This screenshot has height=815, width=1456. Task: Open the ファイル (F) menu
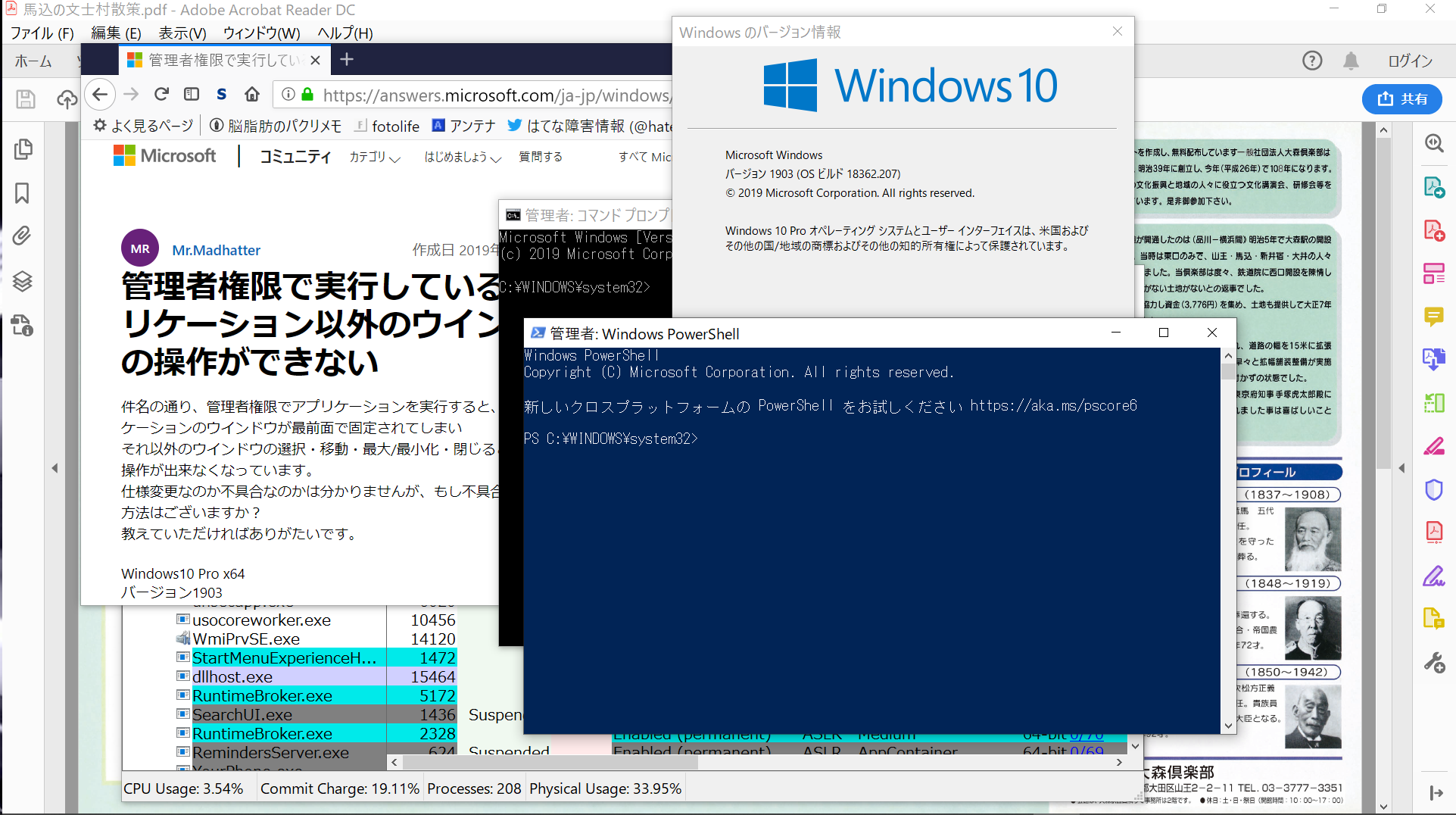(42, 33)
